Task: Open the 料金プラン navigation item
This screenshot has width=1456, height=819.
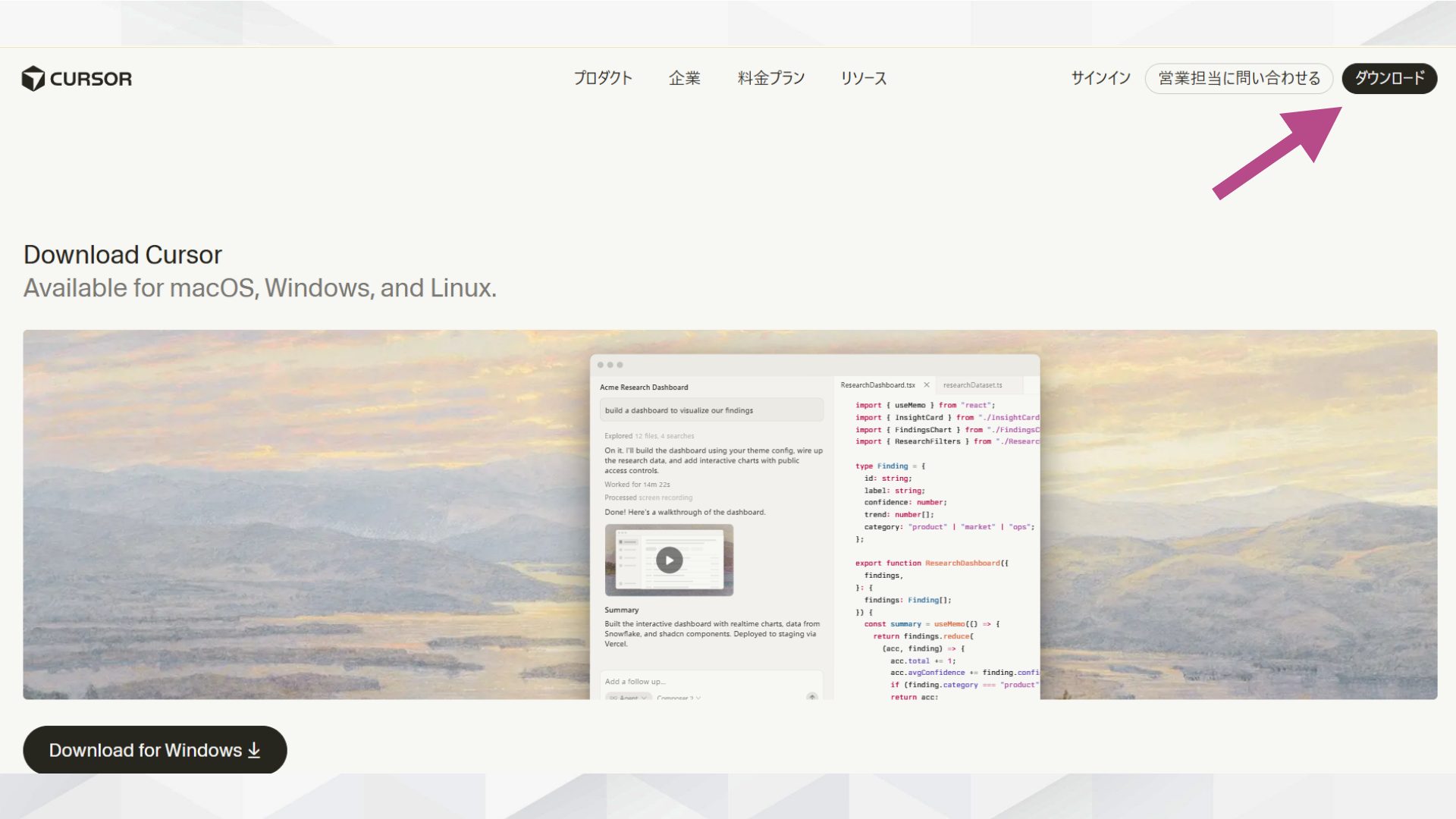Action: [771, 78]
